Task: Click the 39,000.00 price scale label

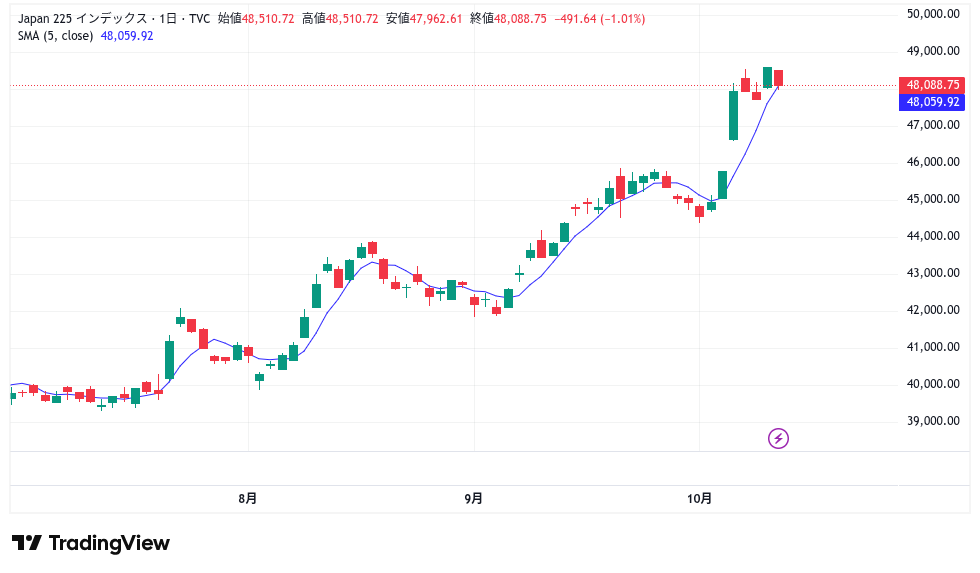Action: click(x=932, y=421)
